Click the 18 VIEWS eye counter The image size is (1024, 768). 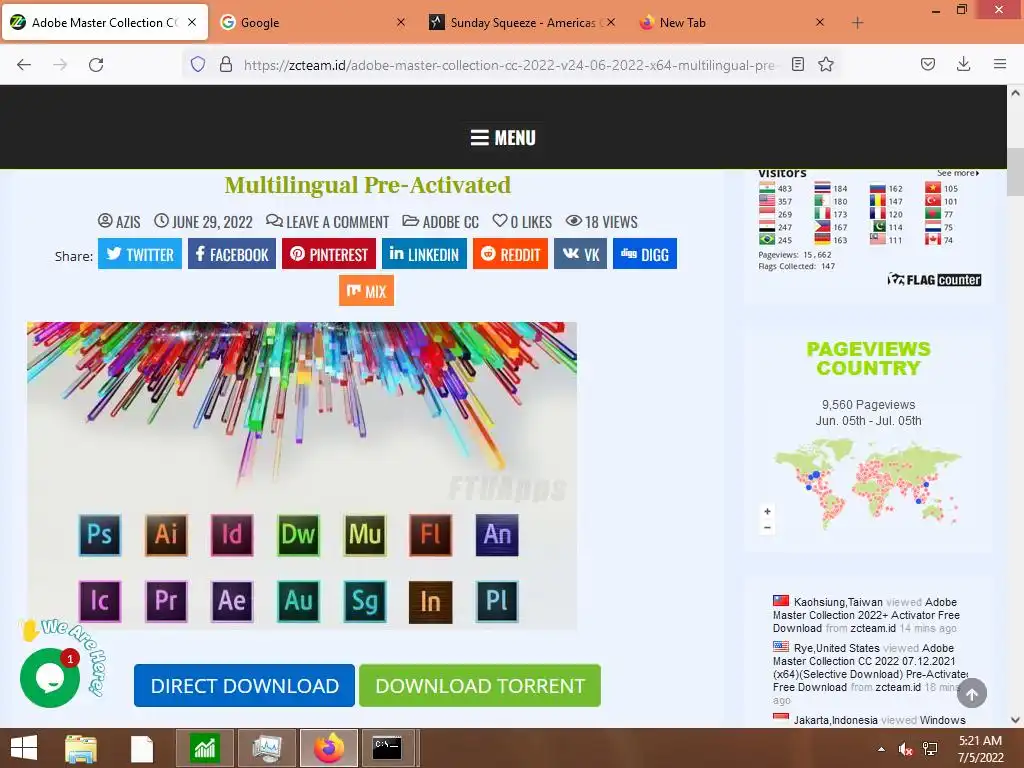click(x=601, y=222)
